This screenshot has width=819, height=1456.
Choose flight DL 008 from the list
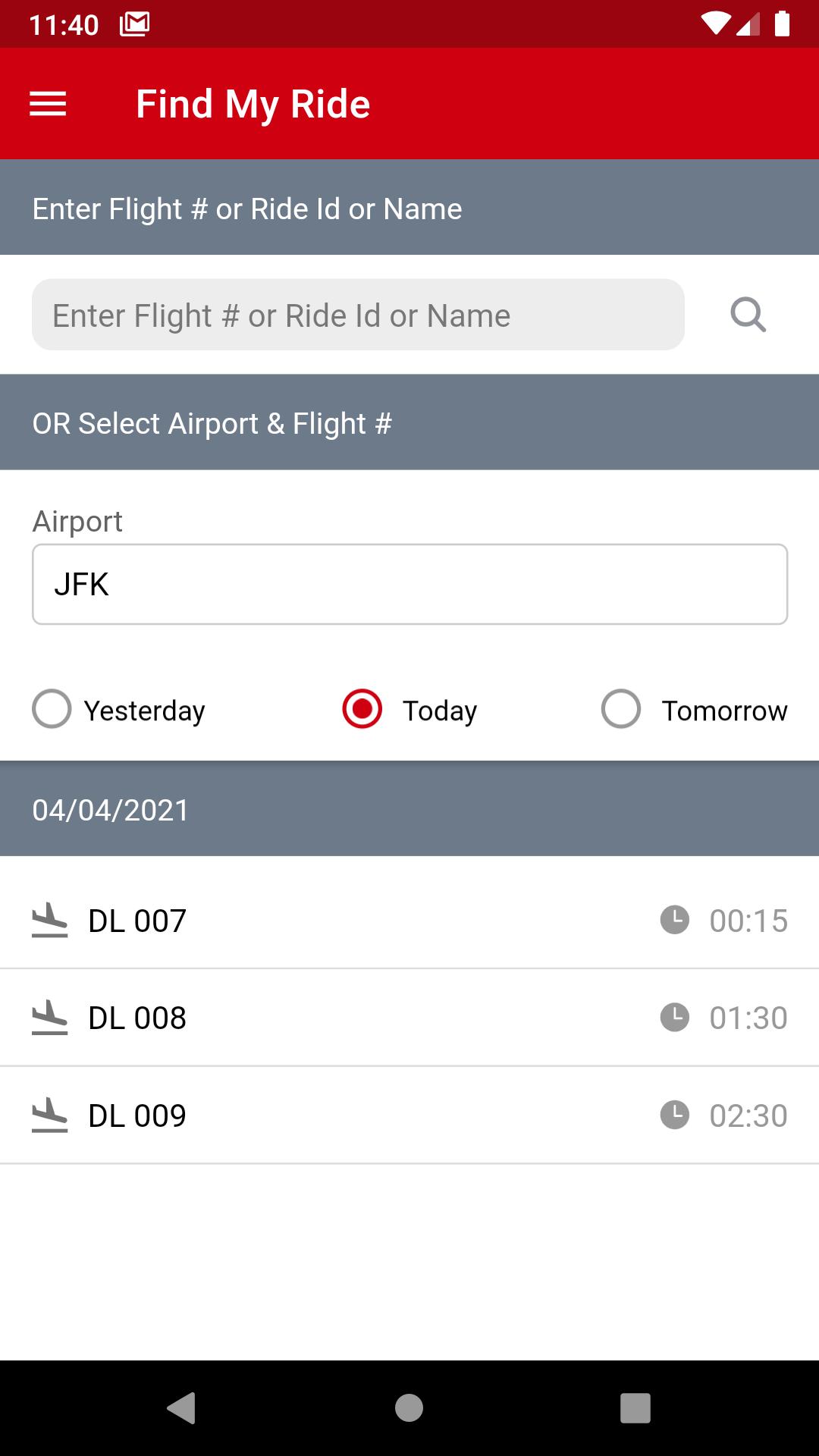pyautogui.click(x=409, y=1017)
